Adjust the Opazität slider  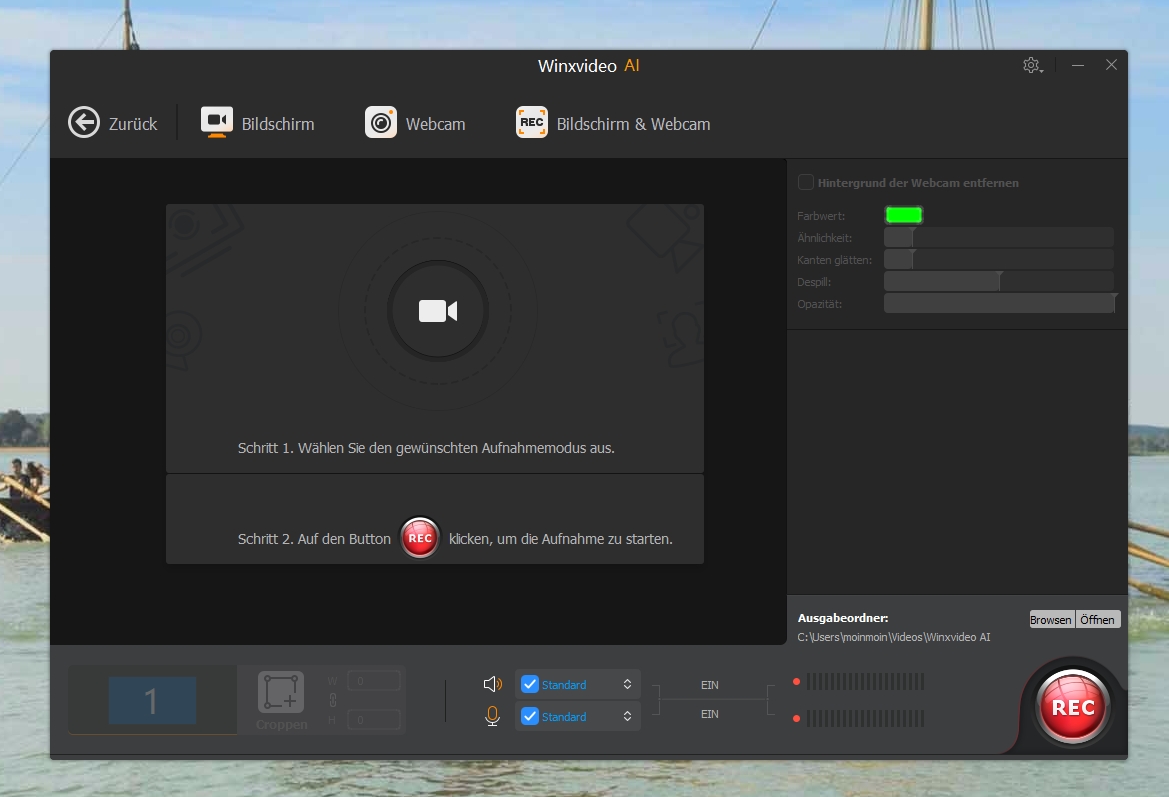tap(1000, 303)
